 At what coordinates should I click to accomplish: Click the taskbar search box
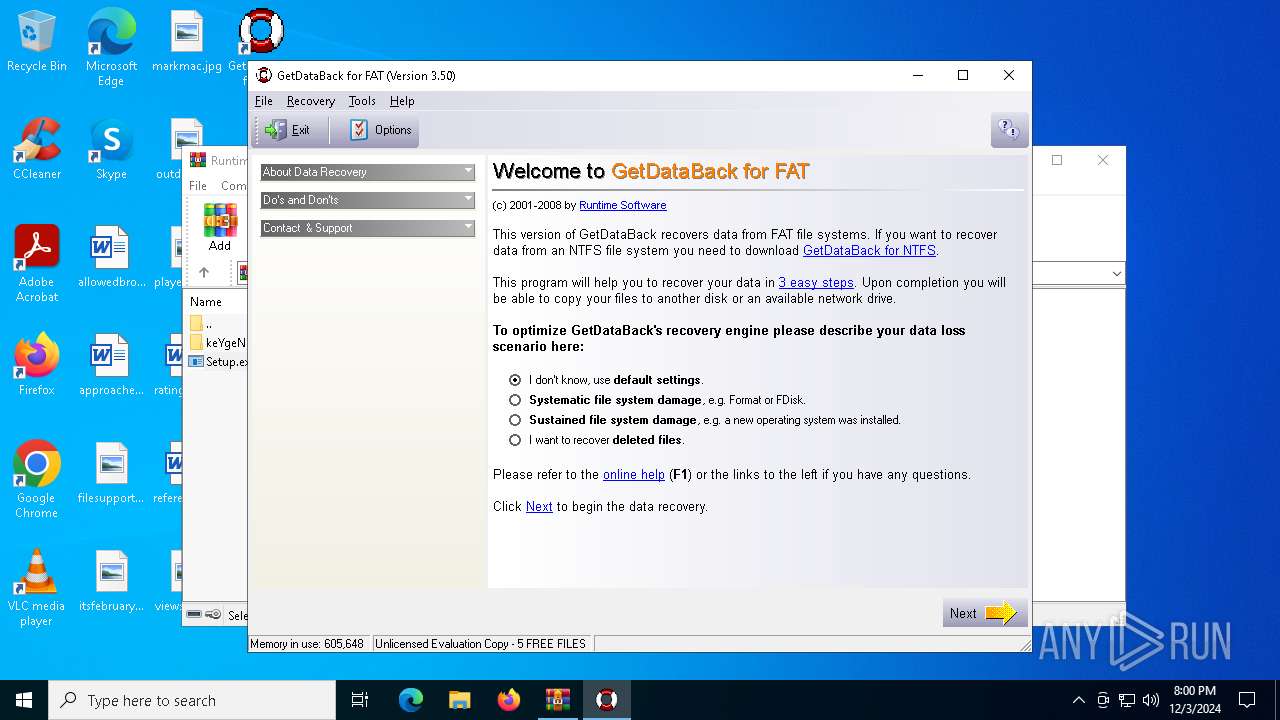tap(192, 700)
